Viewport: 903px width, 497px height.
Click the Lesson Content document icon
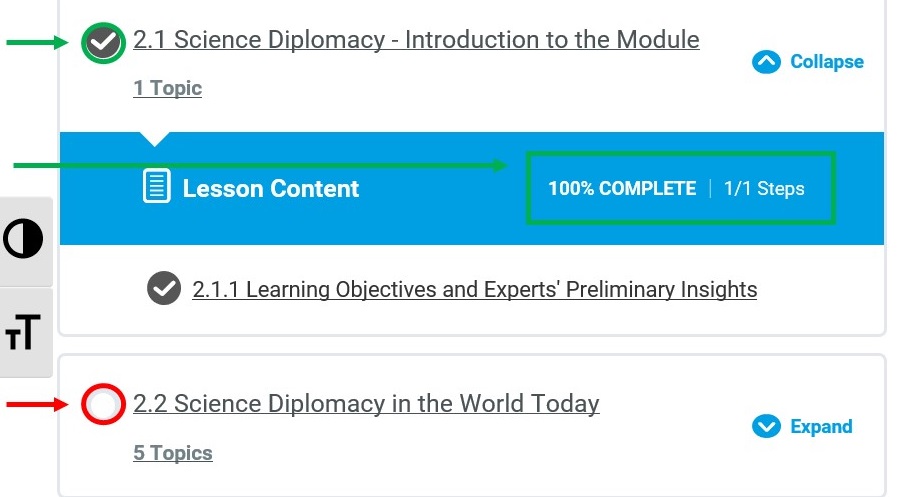click(x=157, y=186)
